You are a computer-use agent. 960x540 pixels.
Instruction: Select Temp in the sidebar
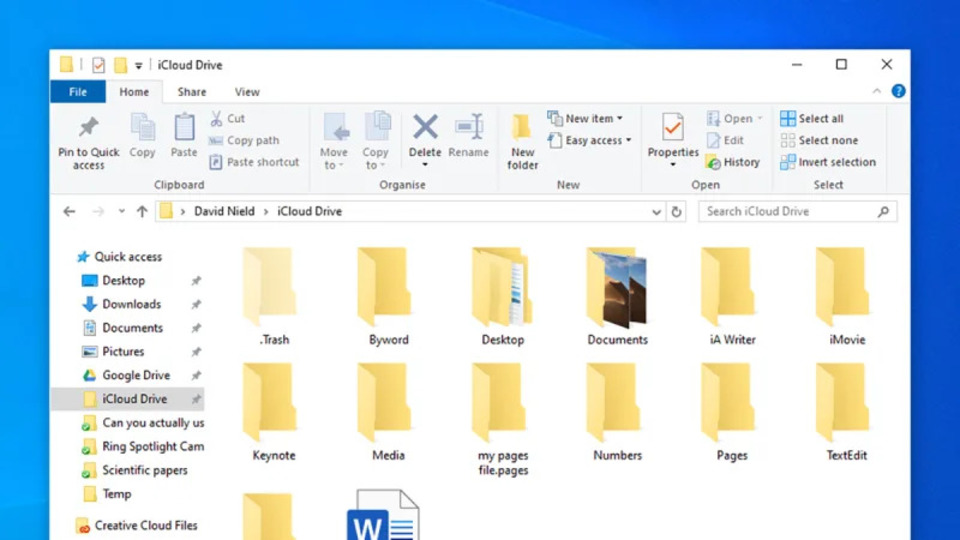[x=107, y=494]
